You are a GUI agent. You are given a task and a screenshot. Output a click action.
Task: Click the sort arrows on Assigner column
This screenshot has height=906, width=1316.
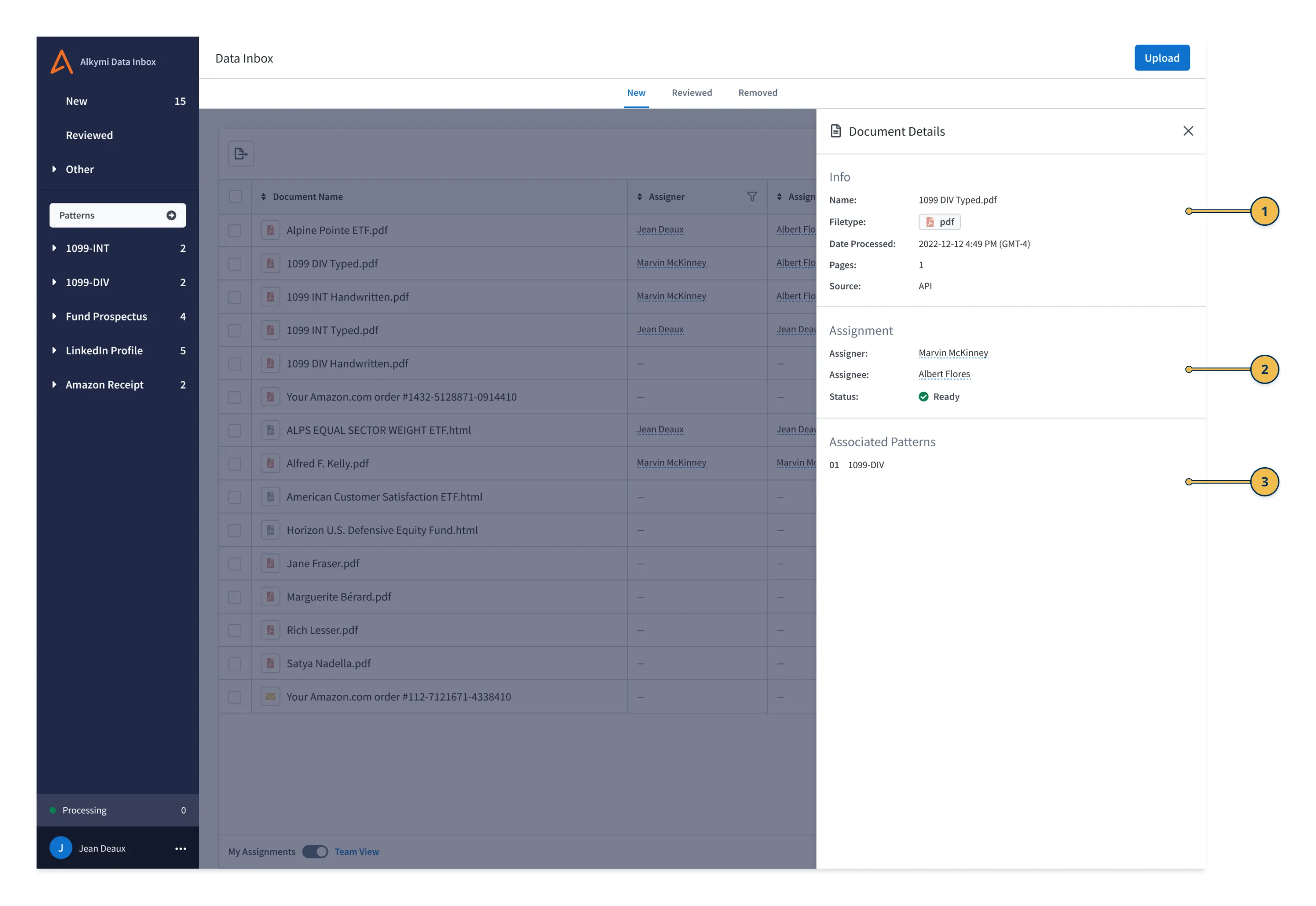[x=640, y=197]
